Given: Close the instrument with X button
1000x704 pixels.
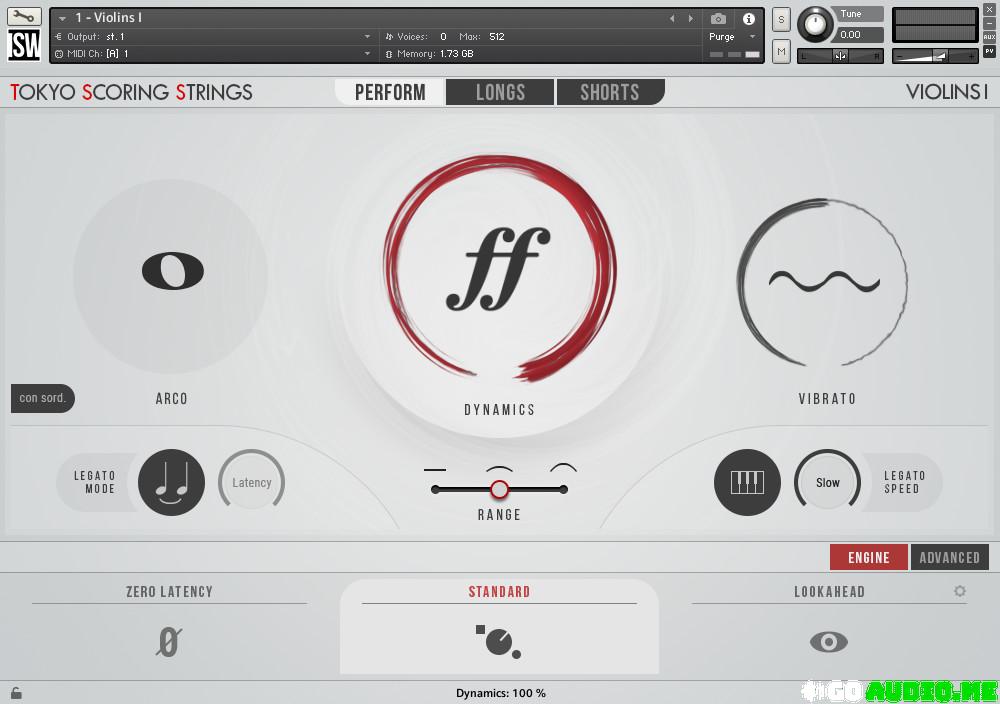Looking at the screenshot, I should click(x=989, y=10).
